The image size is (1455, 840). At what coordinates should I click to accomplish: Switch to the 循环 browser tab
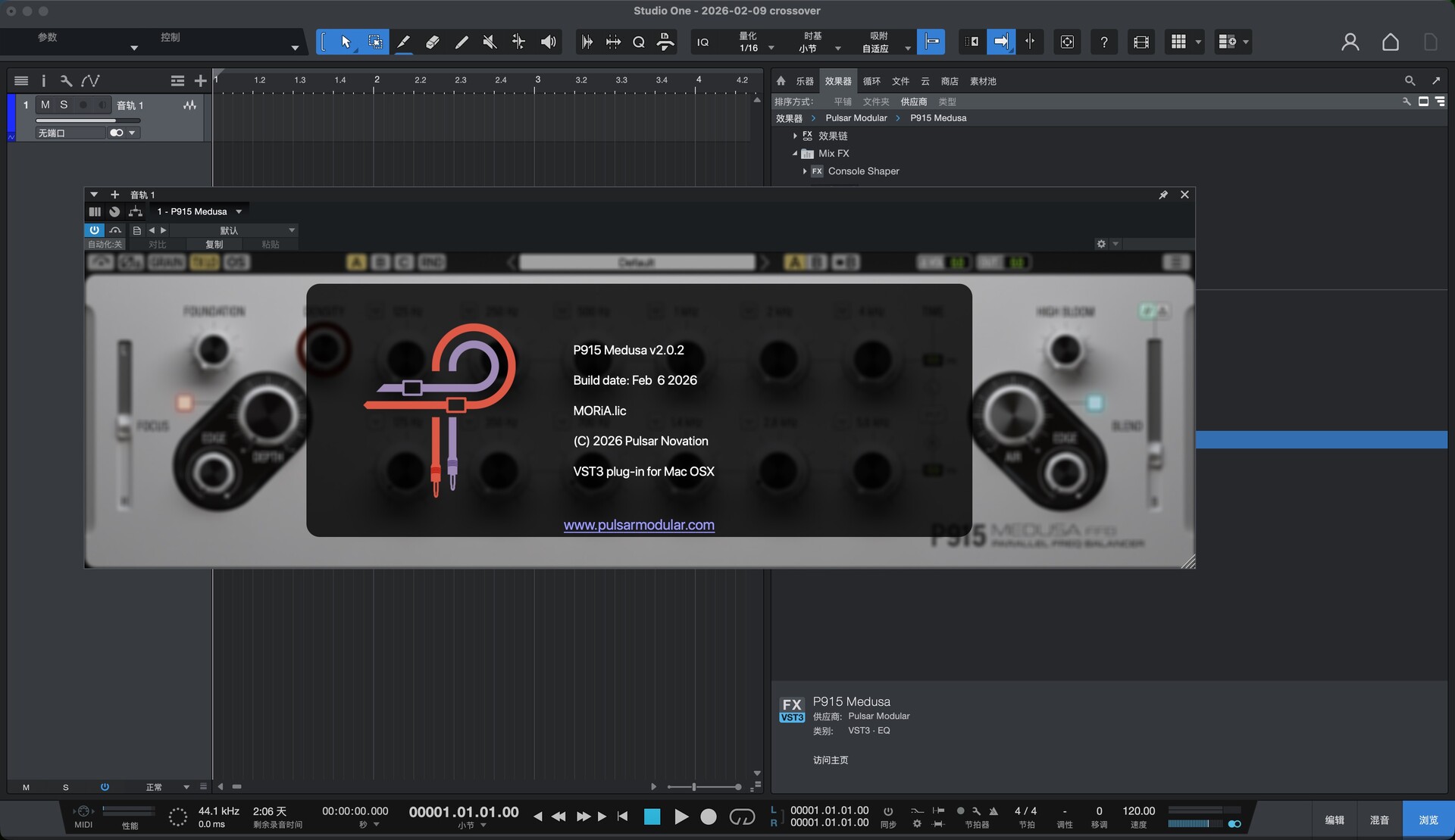point(871,81)
